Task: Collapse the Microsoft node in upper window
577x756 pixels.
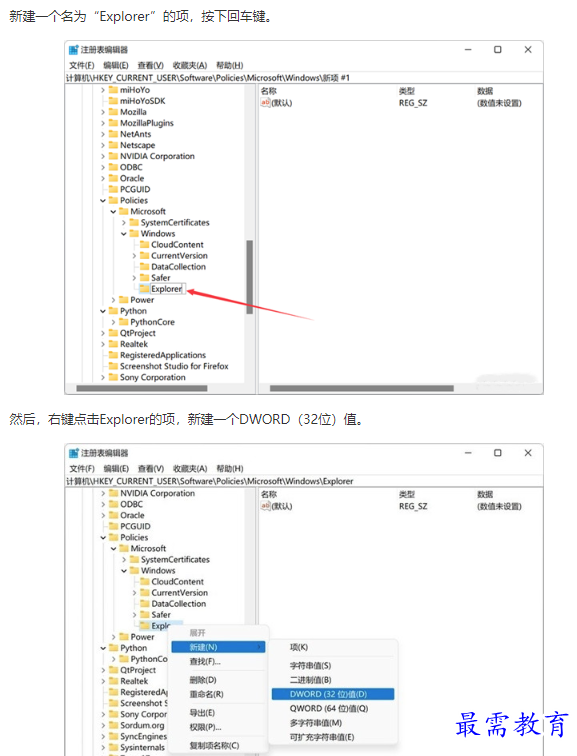Action: [x=113, y=212]
